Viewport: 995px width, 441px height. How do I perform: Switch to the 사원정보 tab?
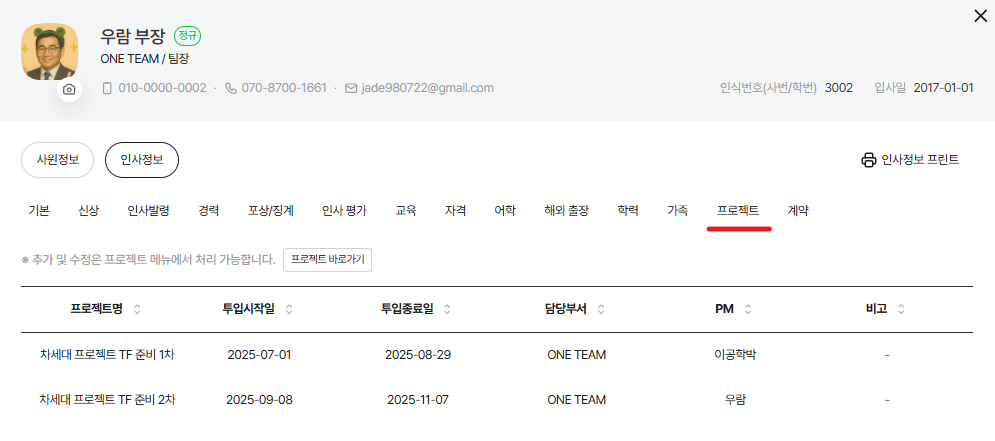pyautogui.click(x=57, y=160)
